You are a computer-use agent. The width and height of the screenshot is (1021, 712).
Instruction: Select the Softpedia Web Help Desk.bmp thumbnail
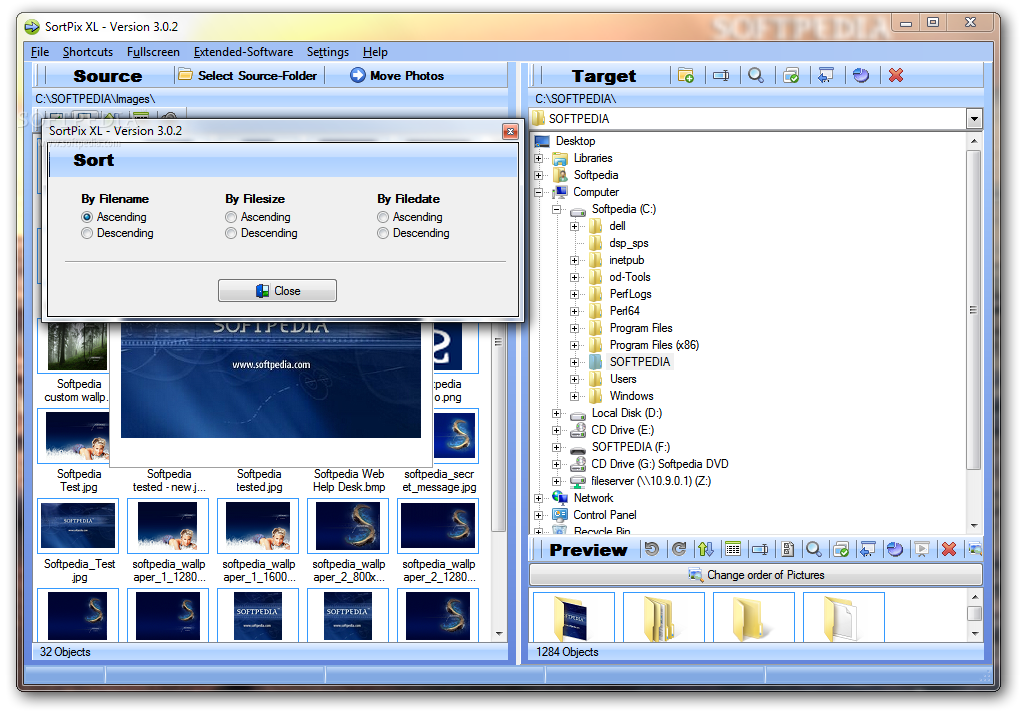coord(349,481)
